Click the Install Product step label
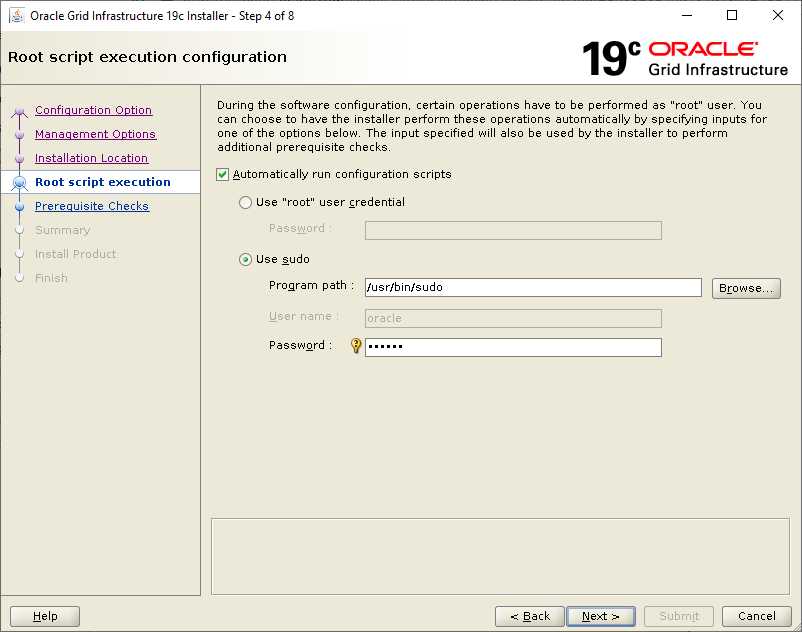802x632 pixels. (76, 254)
